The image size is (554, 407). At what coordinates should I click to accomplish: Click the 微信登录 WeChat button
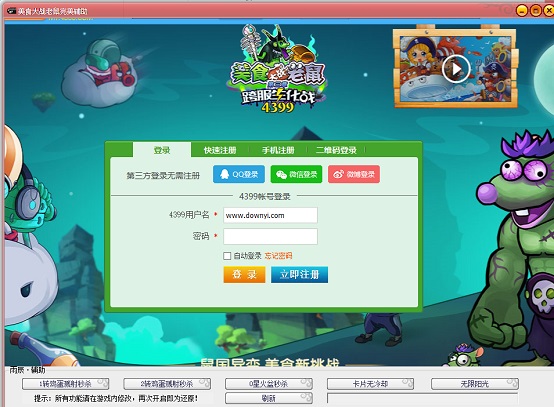(296, 174)
